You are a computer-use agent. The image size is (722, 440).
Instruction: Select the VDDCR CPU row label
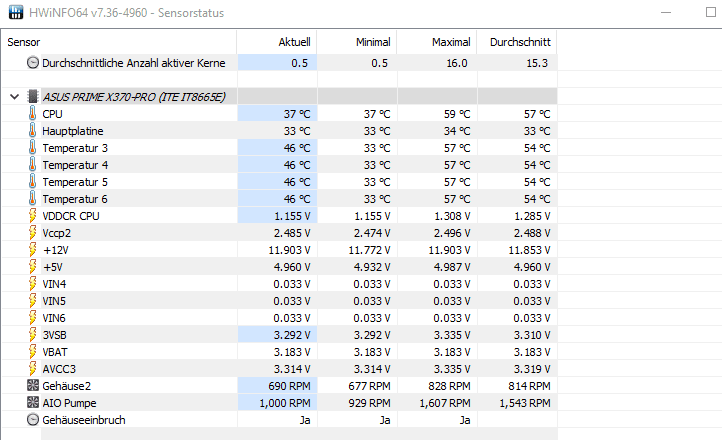(x=71, y=216)
